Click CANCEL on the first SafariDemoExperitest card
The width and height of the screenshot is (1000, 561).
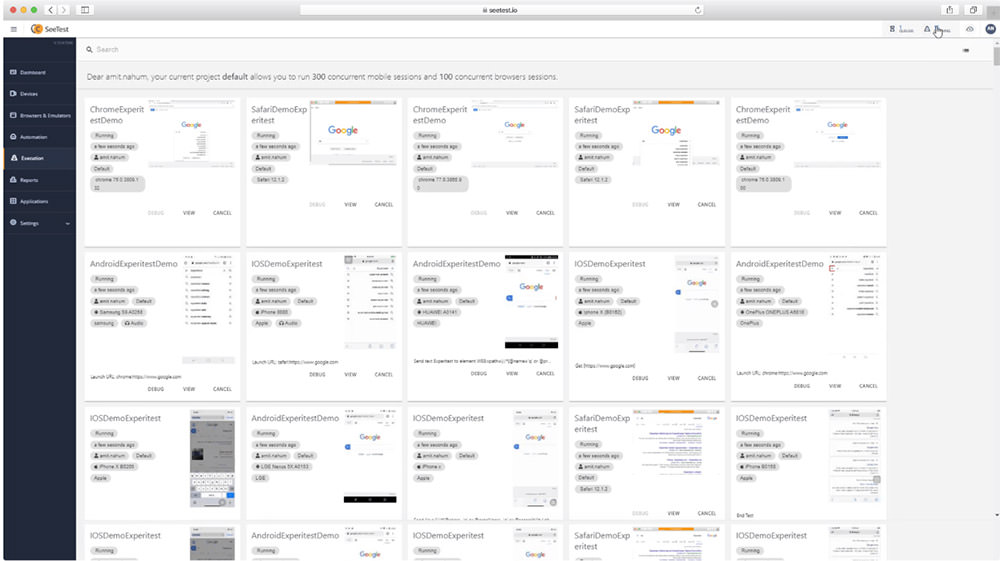pos(384,204)
